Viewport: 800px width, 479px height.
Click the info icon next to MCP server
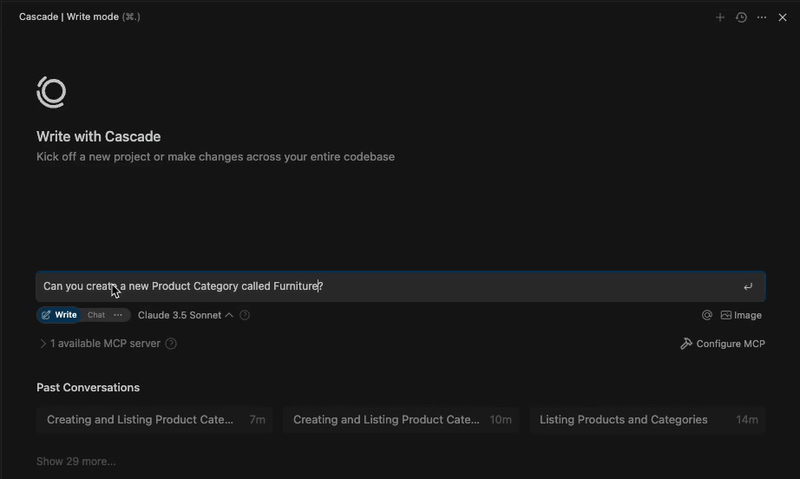pos(171,344)
